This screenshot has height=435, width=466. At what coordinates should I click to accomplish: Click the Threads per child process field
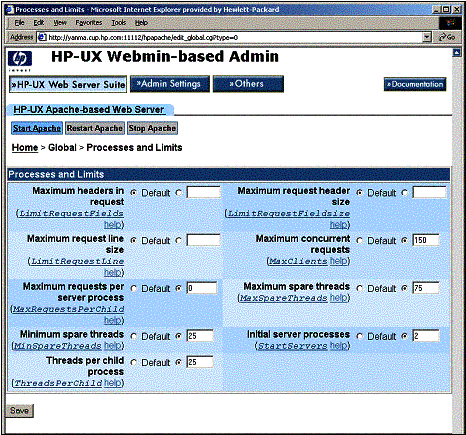click(x=200, y=362)
